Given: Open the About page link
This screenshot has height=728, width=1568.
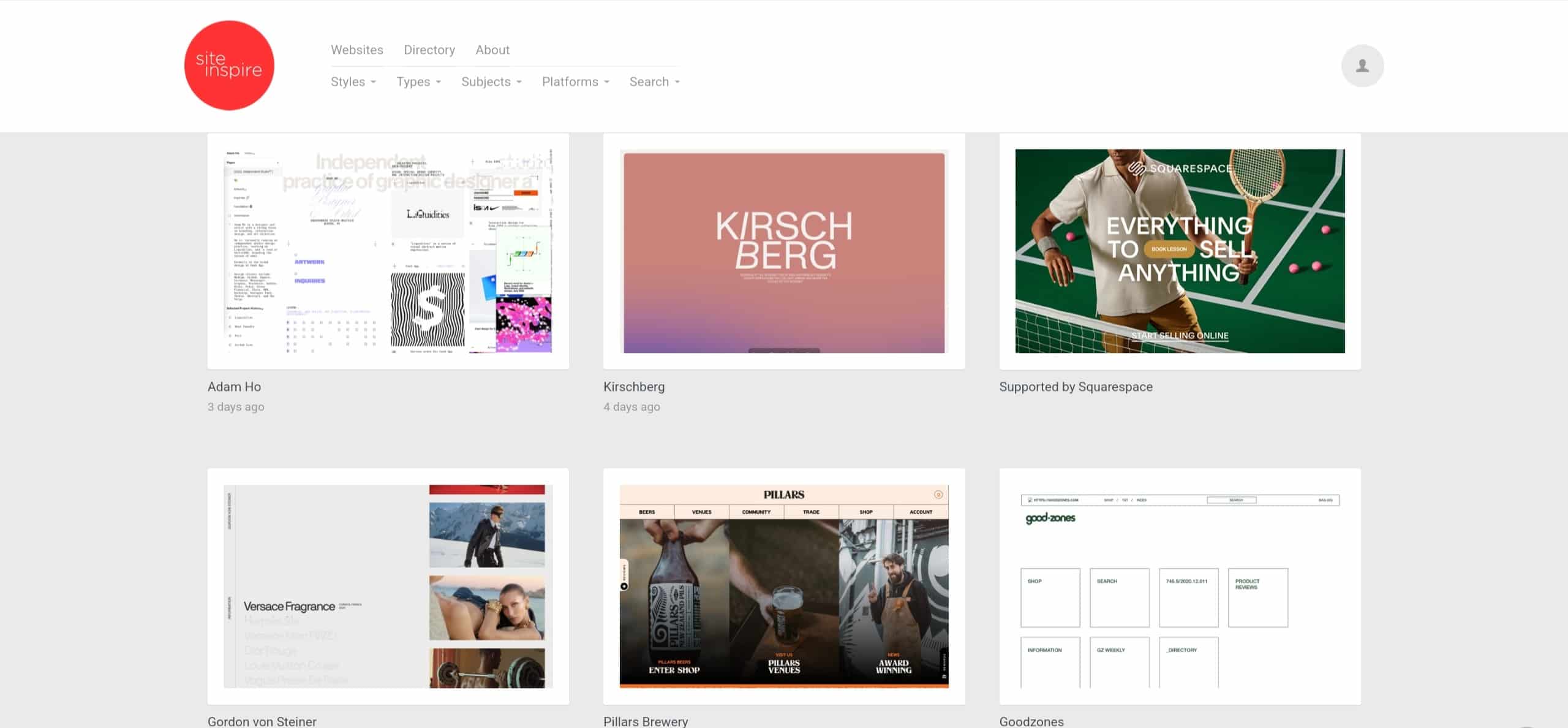Looking at the screenshot, I should tap(492, 50).
